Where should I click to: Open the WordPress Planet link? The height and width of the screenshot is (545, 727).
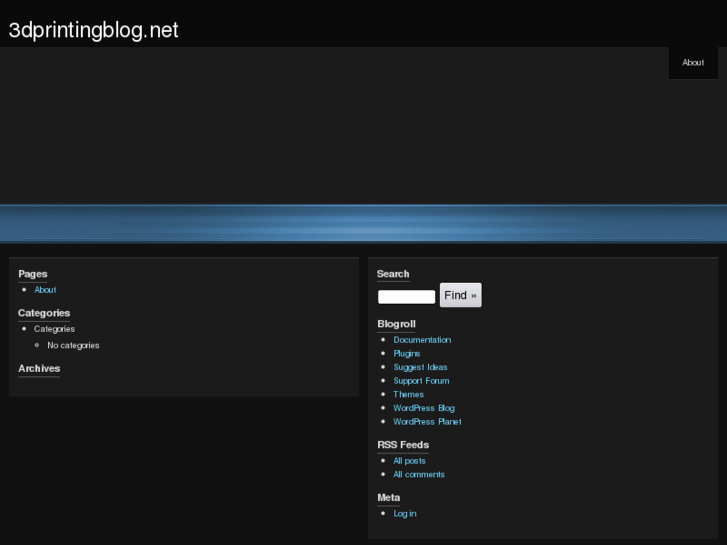pyautogui.click(x=427, y=422)
